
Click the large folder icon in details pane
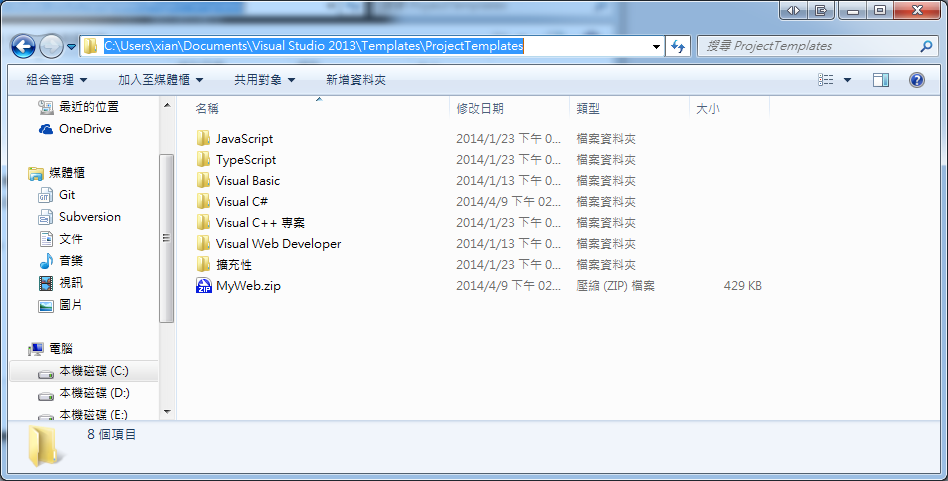pyautogui.click(x=44, y=446)
